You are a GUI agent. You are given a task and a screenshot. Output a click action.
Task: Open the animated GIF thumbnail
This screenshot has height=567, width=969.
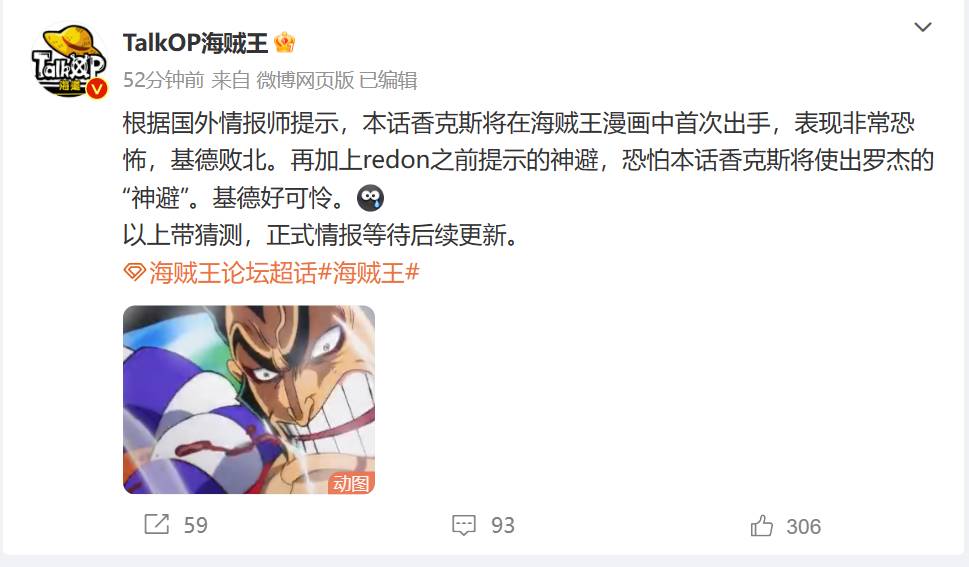coord(249,399)
